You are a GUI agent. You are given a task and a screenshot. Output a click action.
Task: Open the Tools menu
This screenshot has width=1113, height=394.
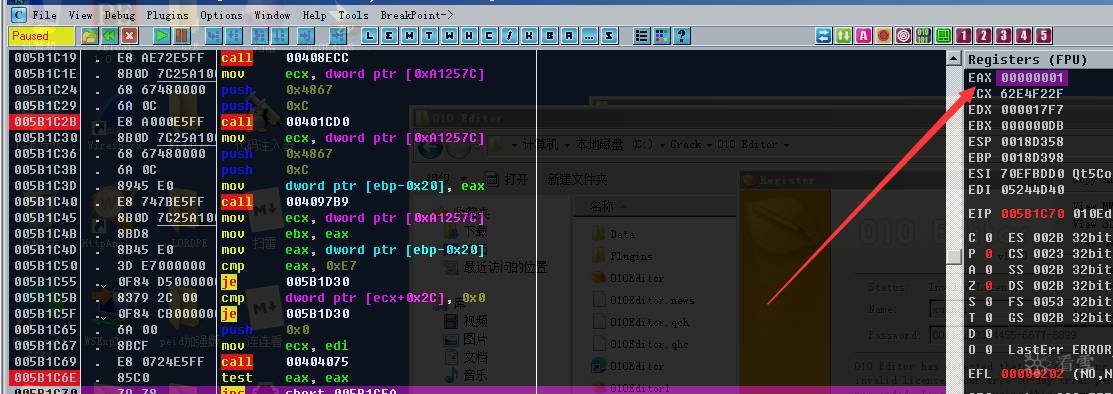coord(353,15)
